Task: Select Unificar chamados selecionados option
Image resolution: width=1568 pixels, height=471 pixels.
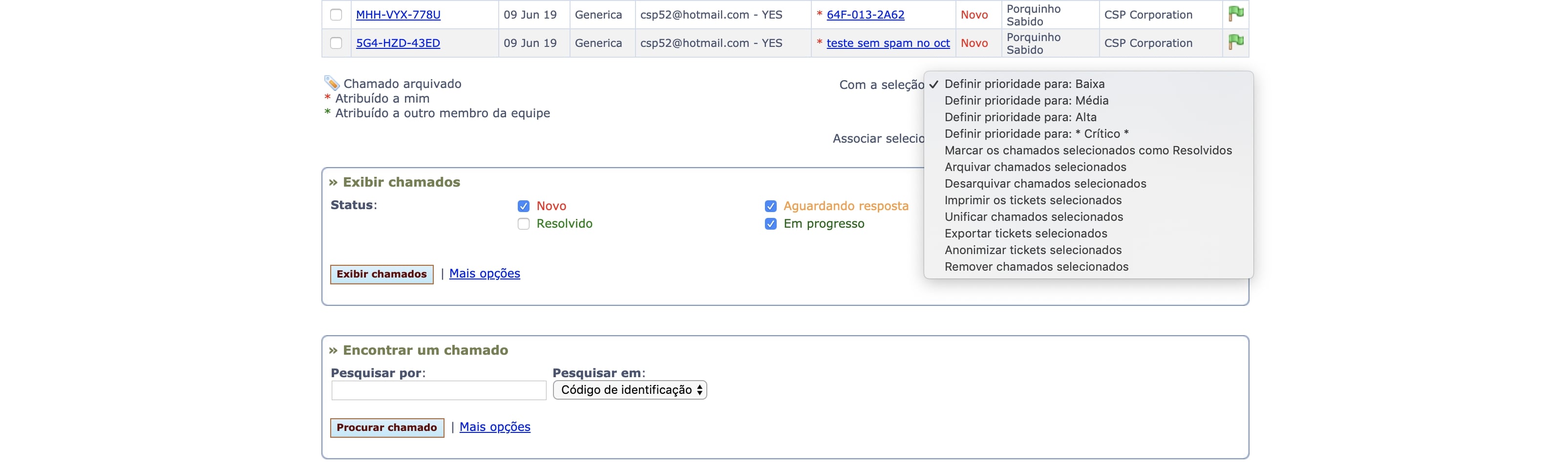Action: point(1034,217)
